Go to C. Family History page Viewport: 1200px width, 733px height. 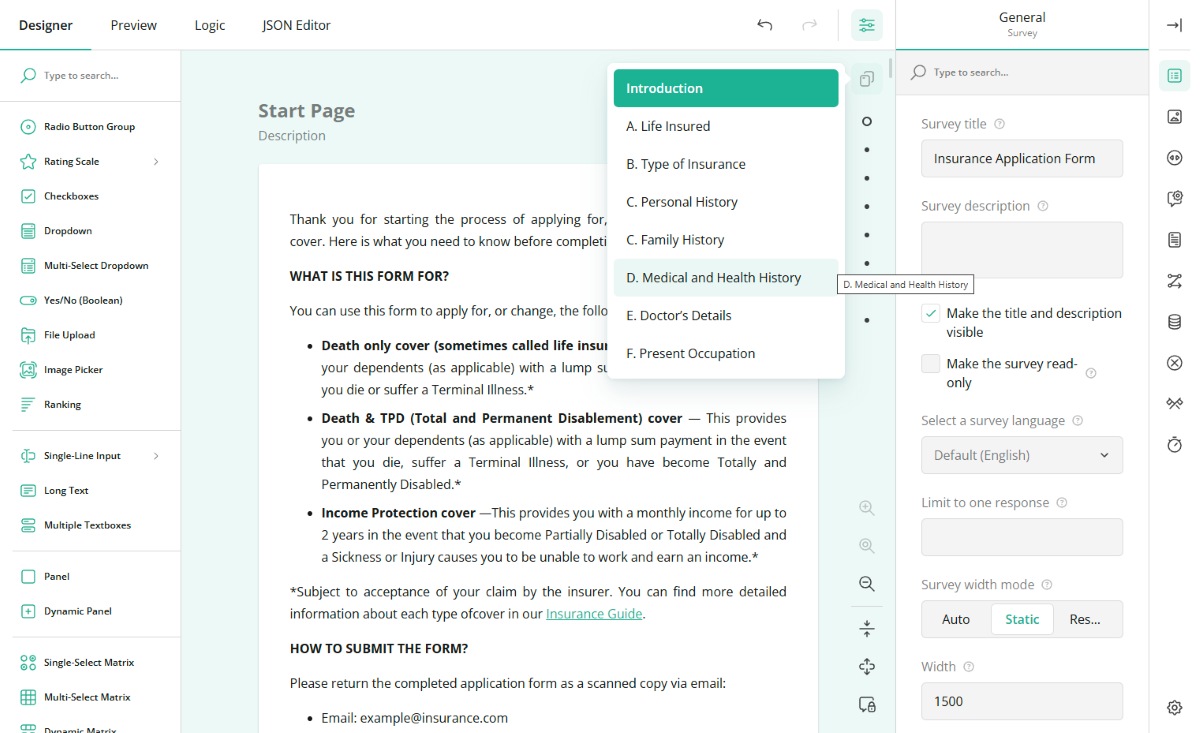click(726, 240)
